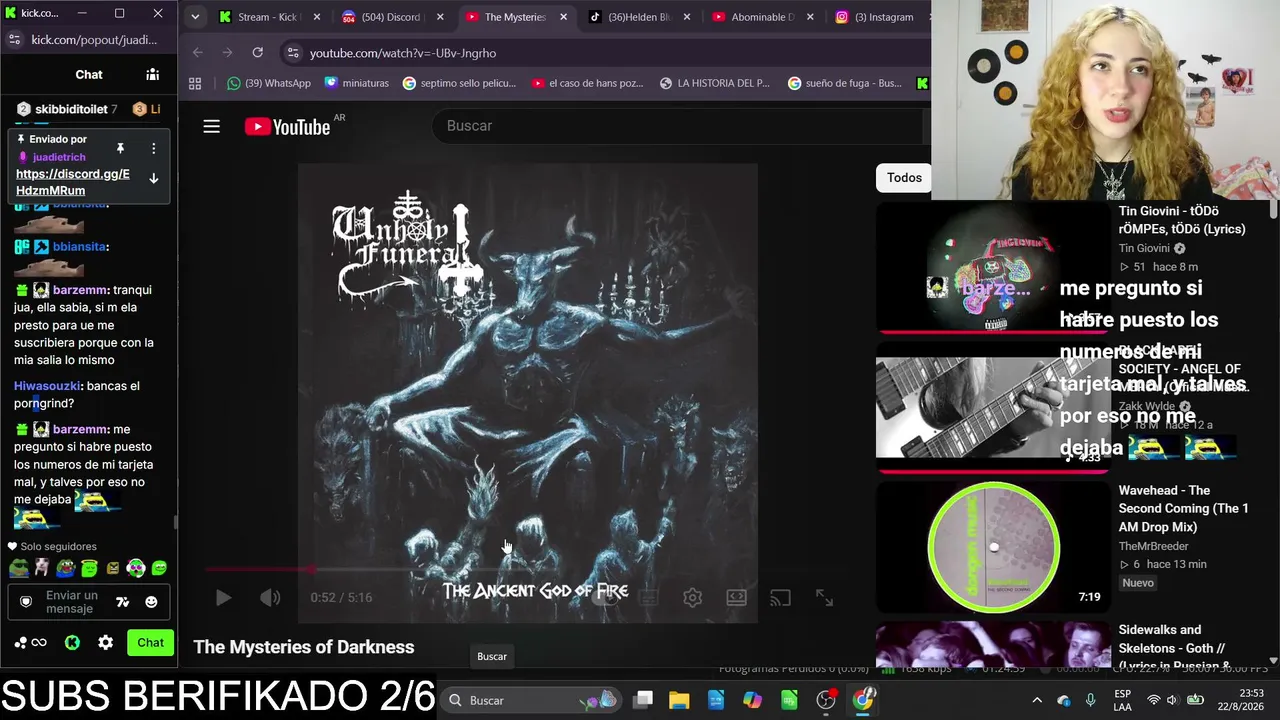Open the channel points infinity icon
The width and height of the screenshot is (1280, 720).
coord(31,643)
